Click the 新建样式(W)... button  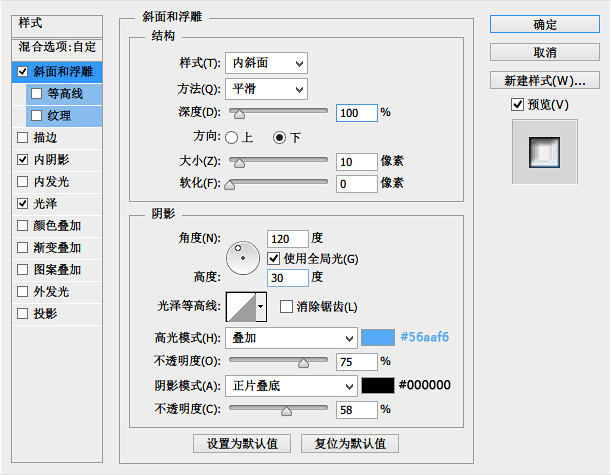tap(545, 80)
